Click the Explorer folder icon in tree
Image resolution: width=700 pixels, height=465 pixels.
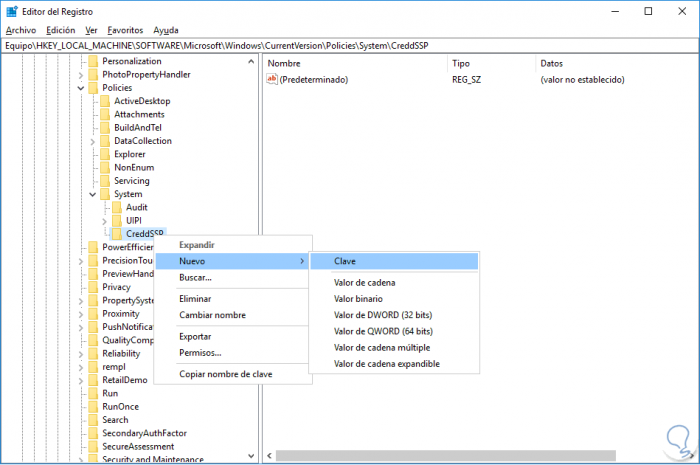[x=105, y=154]
